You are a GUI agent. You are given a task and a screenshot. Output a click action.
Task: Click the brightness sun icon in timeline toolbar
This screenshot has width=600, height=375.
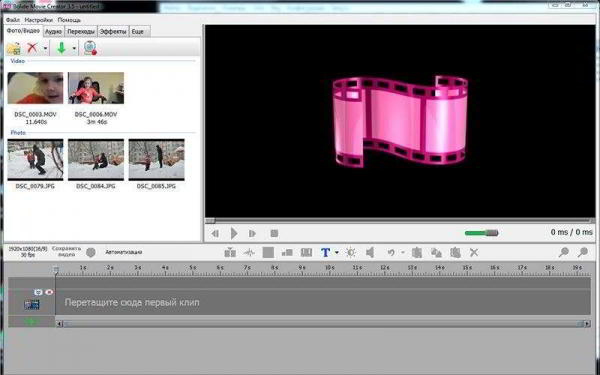tap(351, 253)
